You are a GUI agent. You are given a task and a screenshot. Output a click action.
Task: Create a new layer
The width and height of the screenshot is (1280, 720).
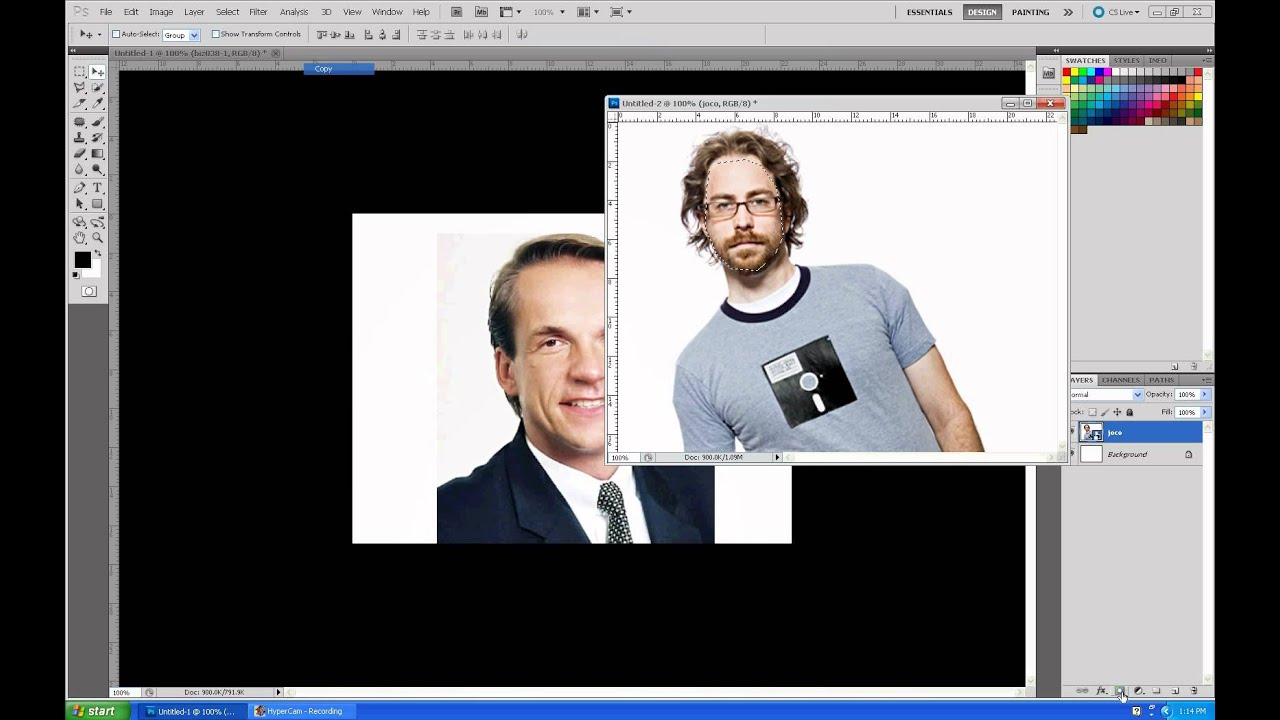pyautogui.click(x=1175, y=691)
